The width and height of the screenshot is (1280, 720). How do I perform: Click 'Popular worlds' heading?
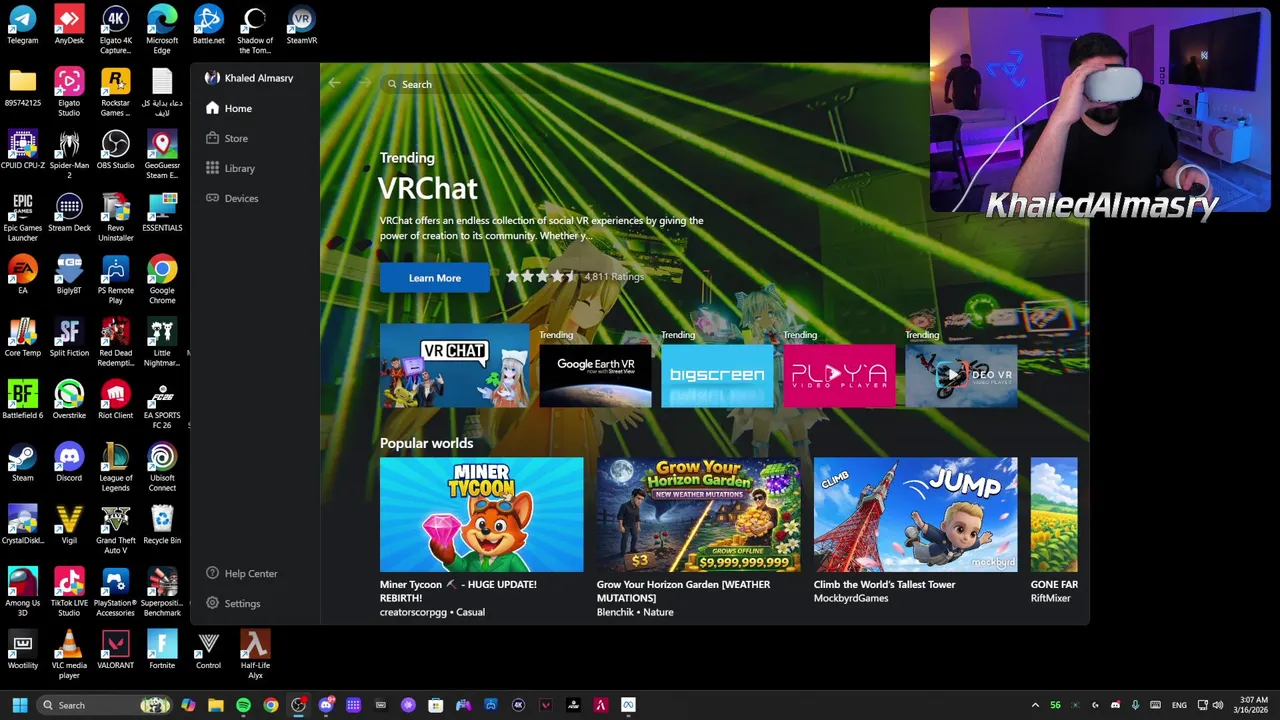[426, 443]
